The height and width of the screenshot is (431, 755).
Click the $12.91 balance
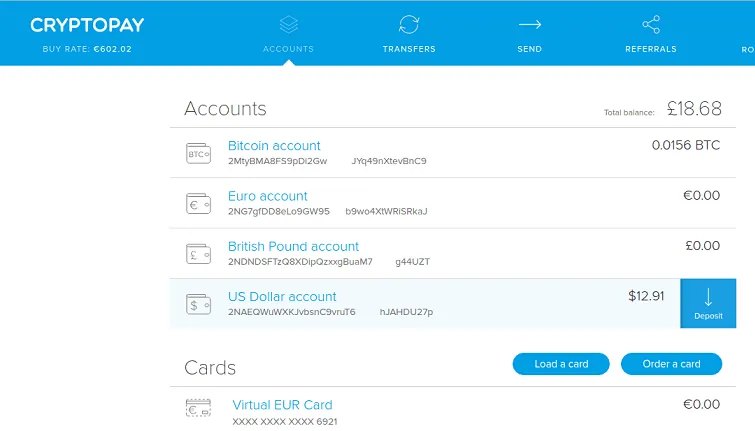click(x=646, y=296)
